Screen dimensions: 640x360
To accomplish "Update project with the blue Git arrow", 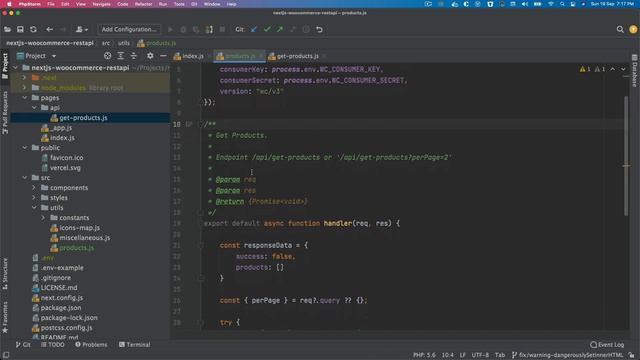I will click(x=254, y=29).
